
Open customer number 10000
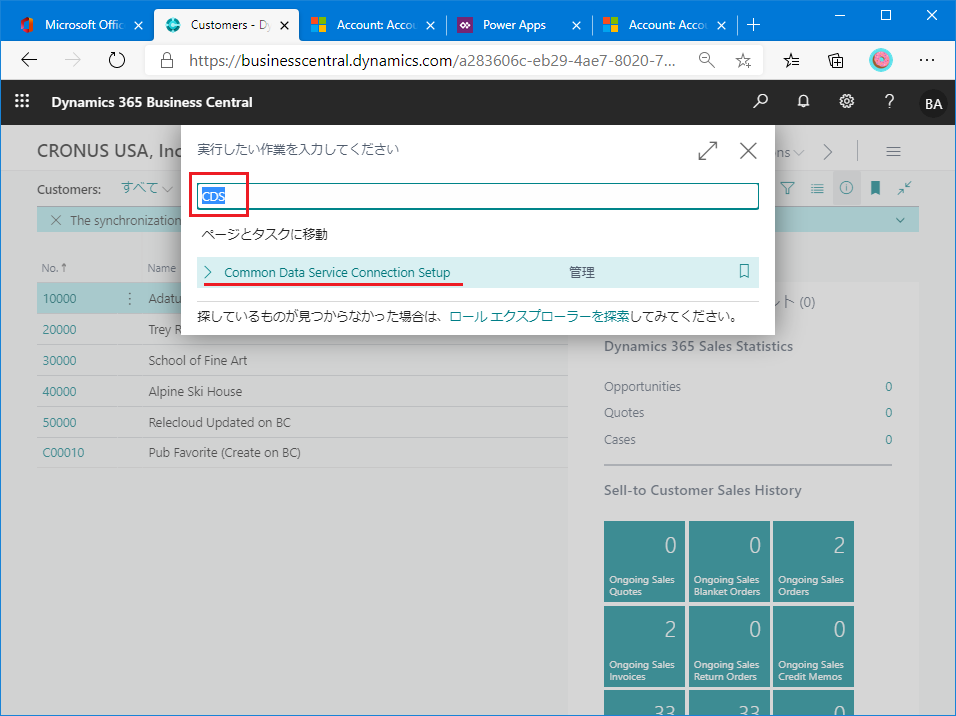pos(59,298)
